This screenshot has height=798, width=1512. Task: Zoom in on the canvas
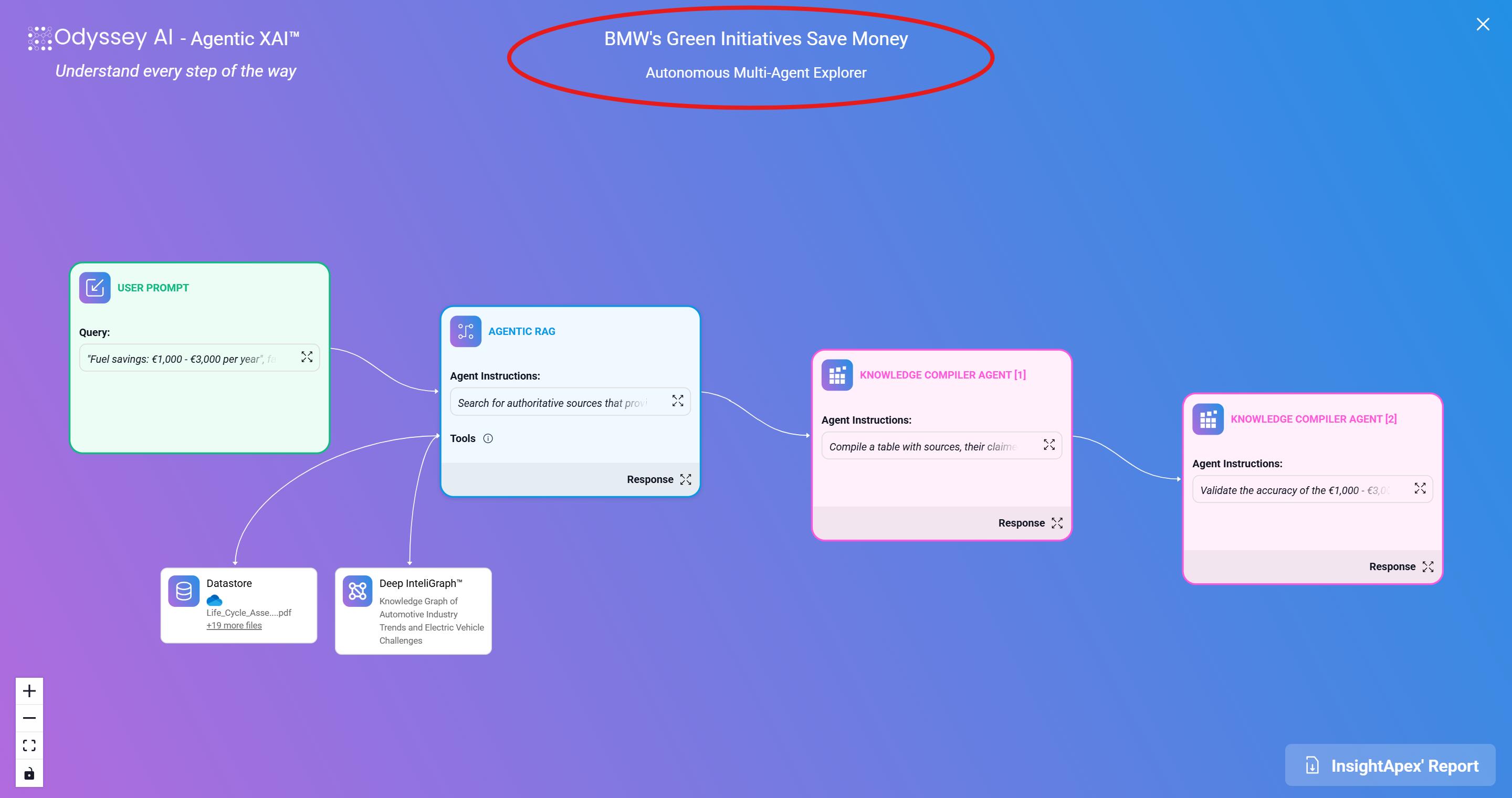click(29, 690)
